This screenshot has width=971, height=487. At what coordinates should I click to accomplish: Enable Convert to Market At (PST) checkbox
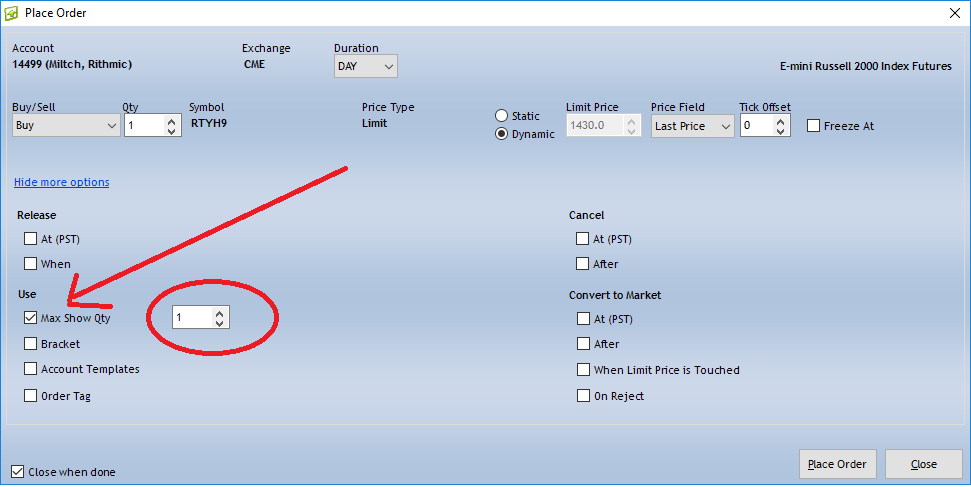(x=583, y=319)
